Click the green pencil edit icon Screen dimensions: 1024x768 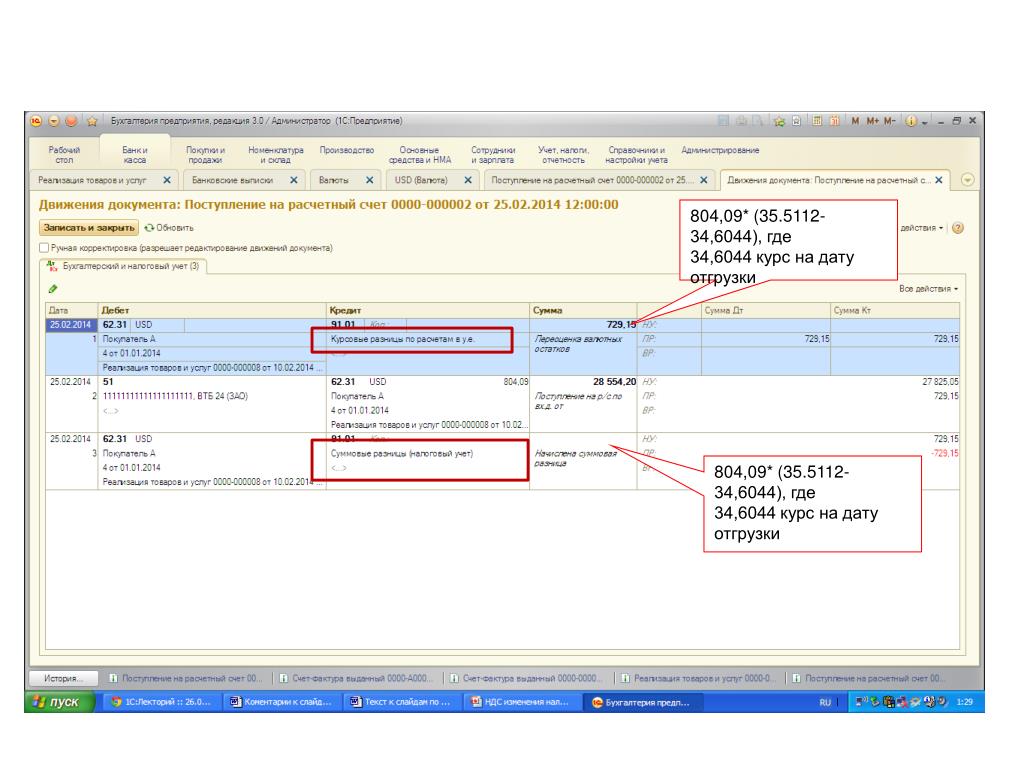[x=51, y=289]
